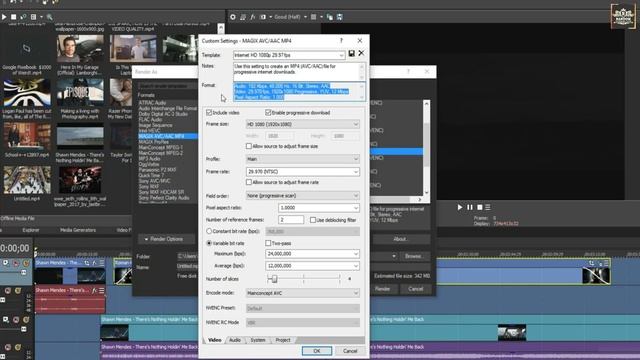The image size is (640, 360).
Task: Select Constant bit rate radio button
Action: pos(209,231)
